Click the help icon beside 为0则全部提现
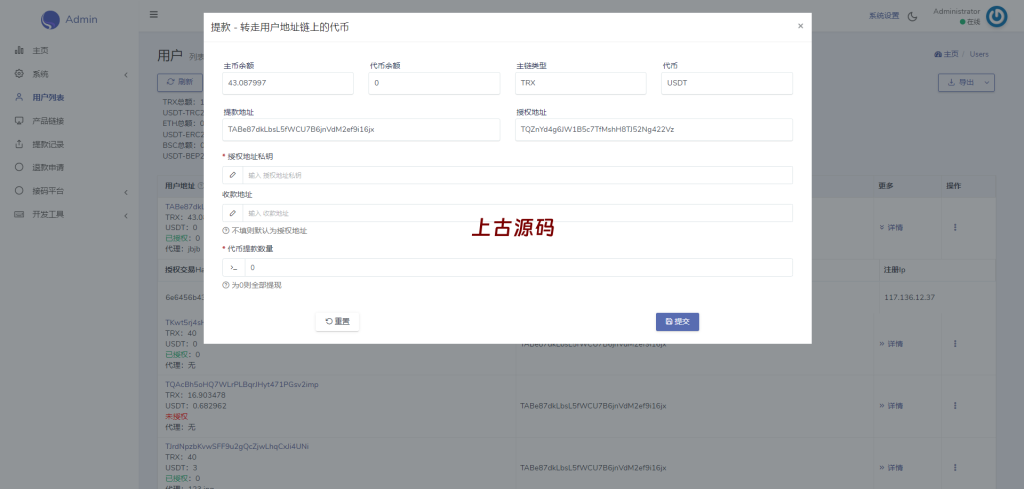The height and width of the screenshot is (489, 1024). [226, 285]
